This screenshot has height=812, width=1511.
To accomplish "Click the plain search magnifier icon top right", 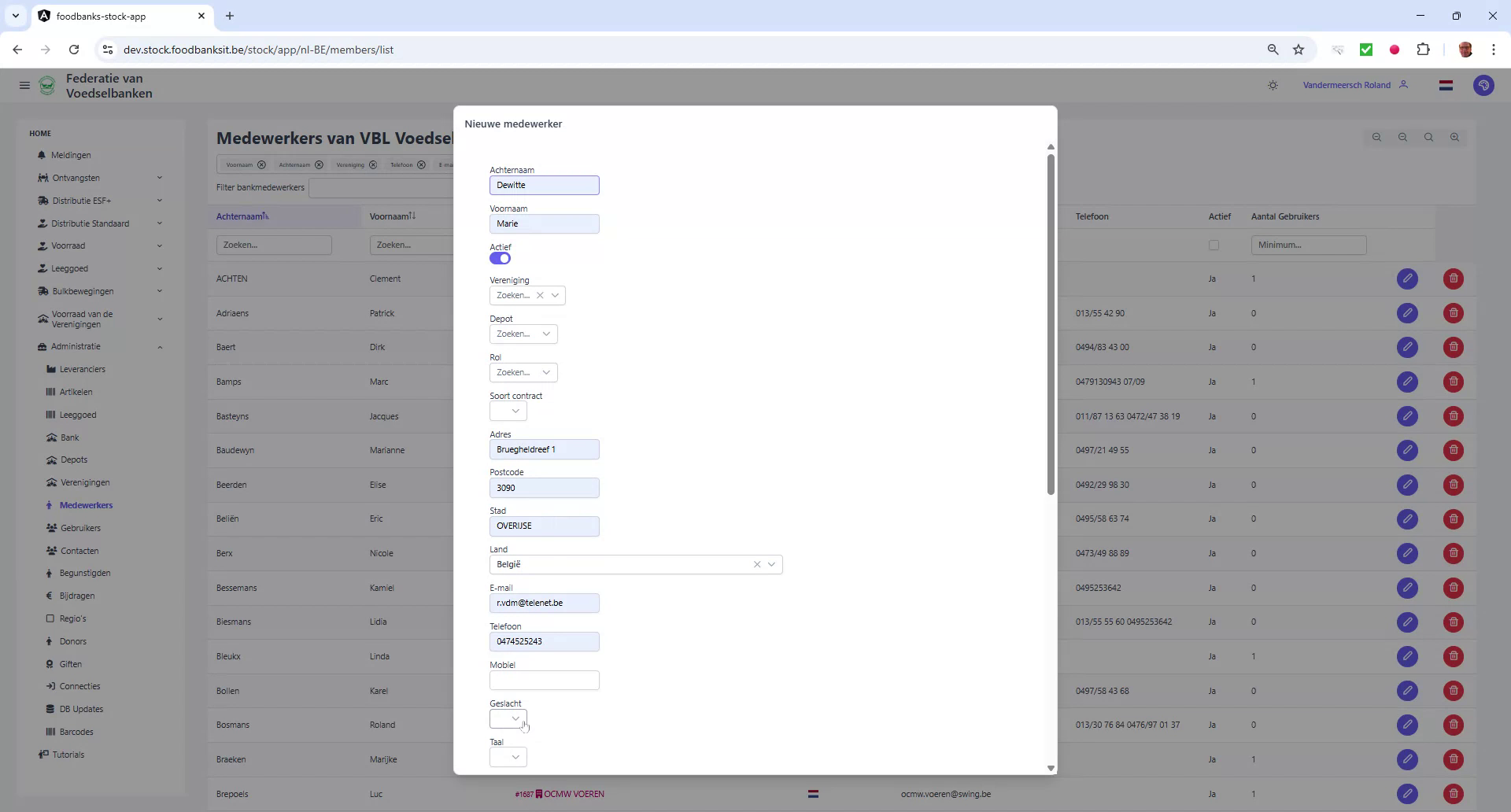I will [1428, 137].
